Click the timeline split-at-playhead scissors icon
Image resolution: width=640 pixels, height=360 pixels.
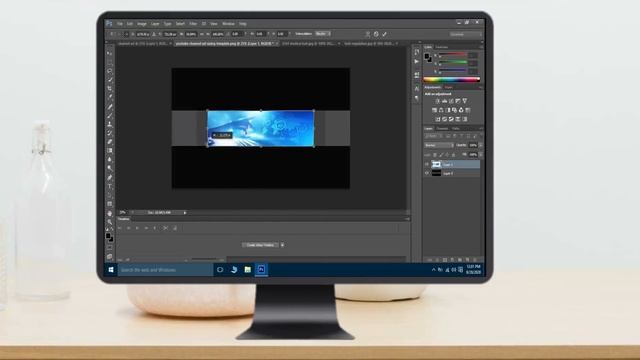[165, 228]
